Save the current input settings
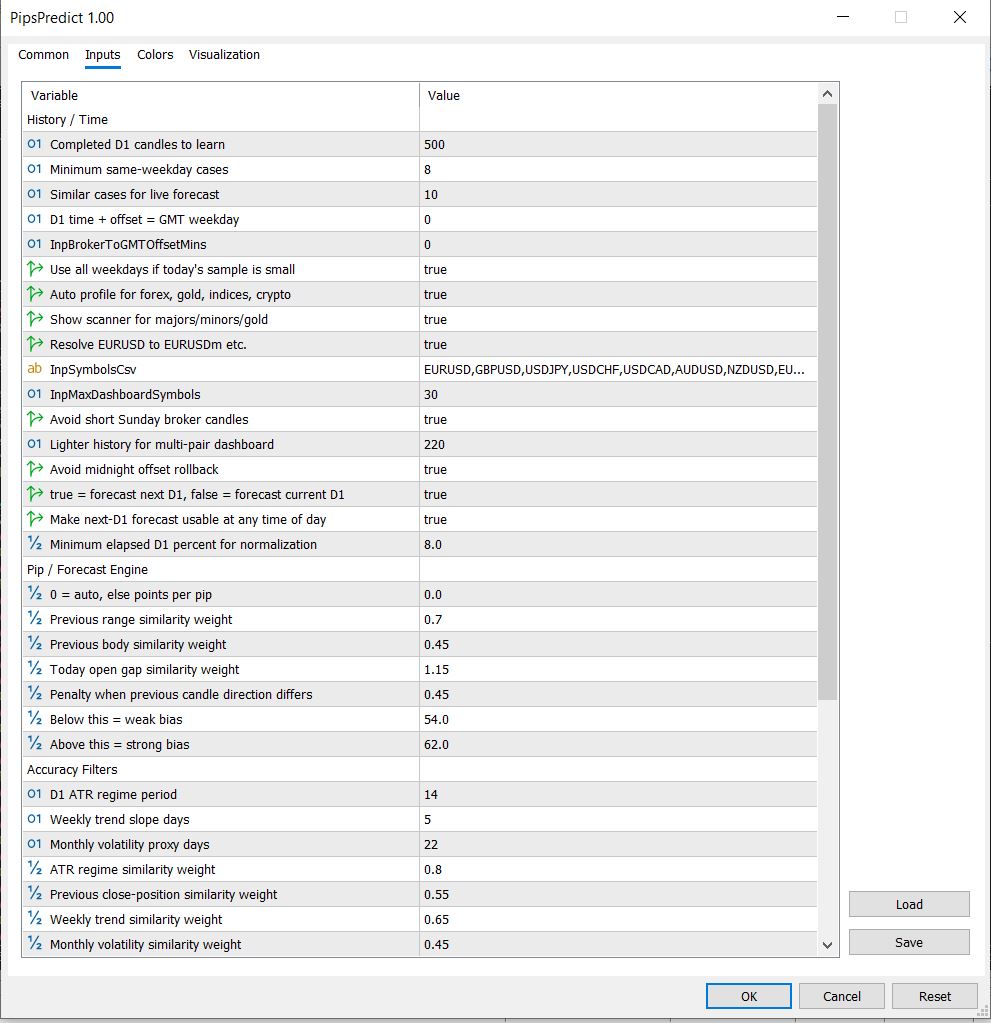 click(x=909, y=942)
